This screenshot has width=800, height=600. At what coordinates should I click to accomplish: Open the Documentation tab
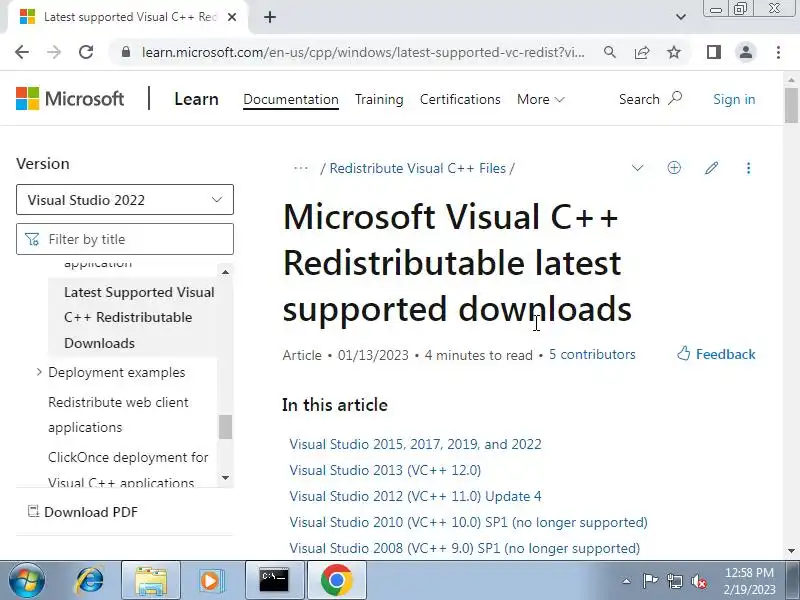[x=291, y=99]
